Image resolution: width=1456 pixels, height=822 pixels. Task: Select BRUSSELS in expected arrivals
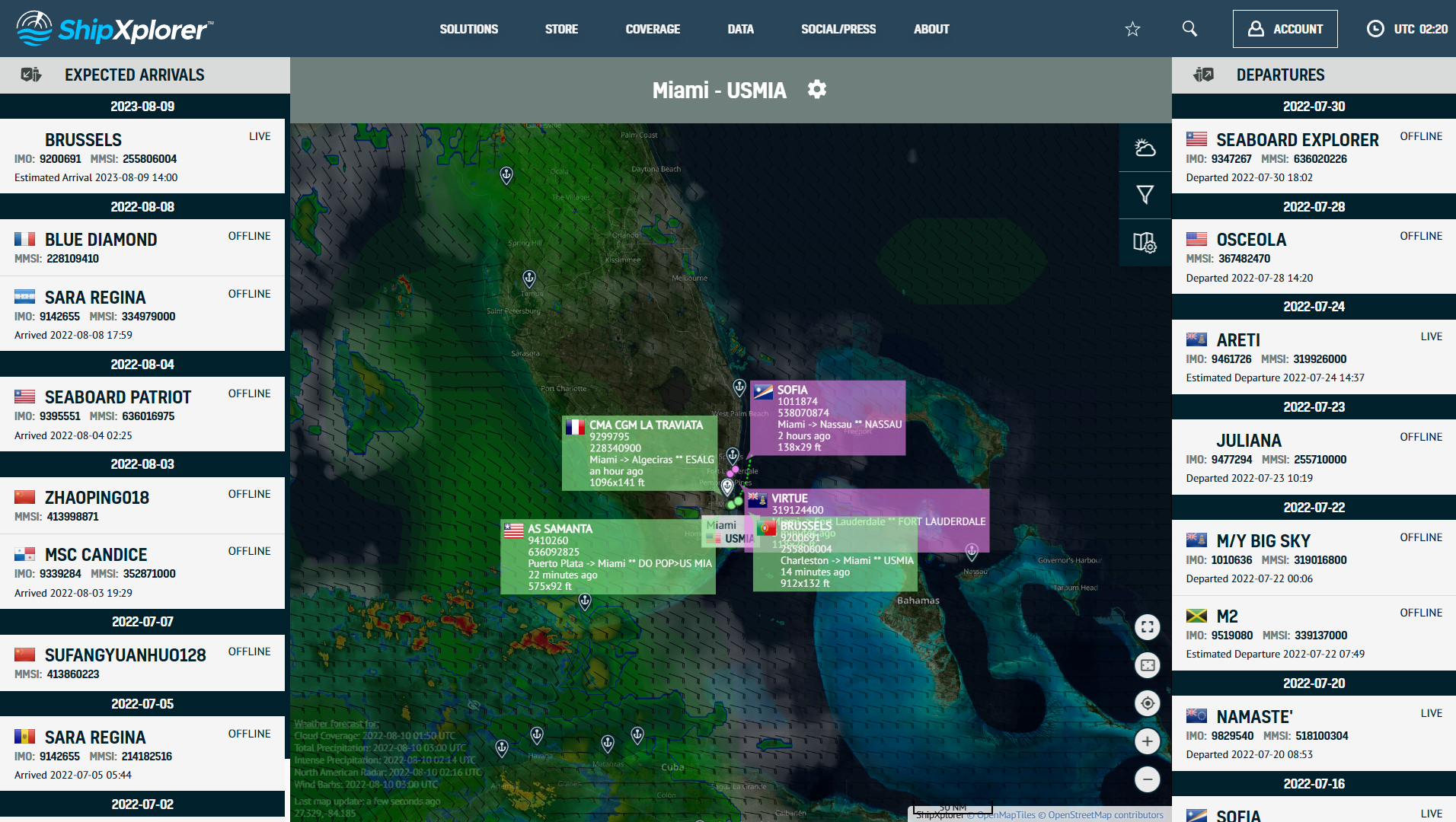click(83, 140)
